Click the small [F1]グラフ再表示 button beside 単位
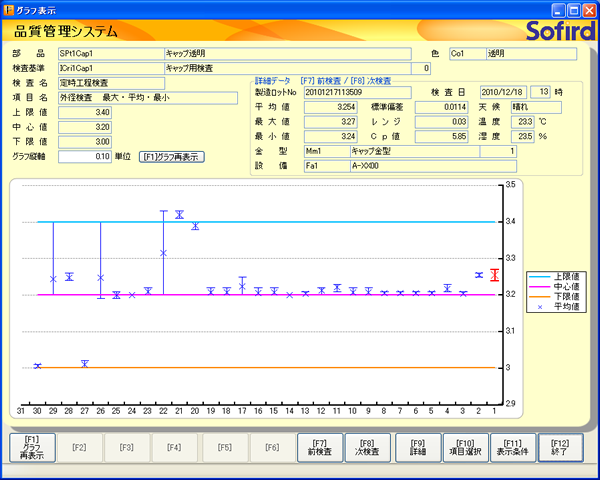The height and width of the screenshot is (480, 600). click(172, 157)
